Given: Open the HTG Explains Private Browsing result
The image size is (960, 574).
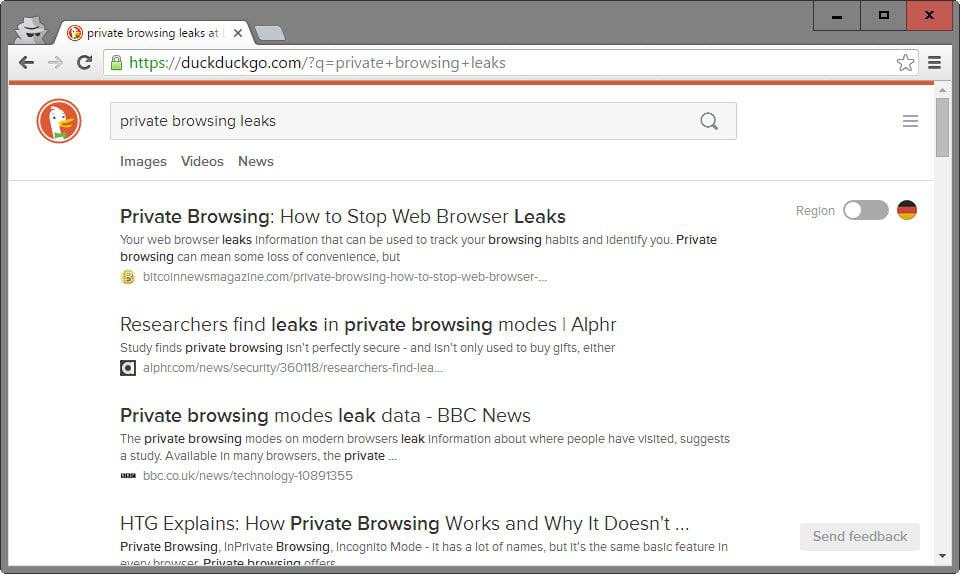Looking at the screenshot, I should [405, 524].
